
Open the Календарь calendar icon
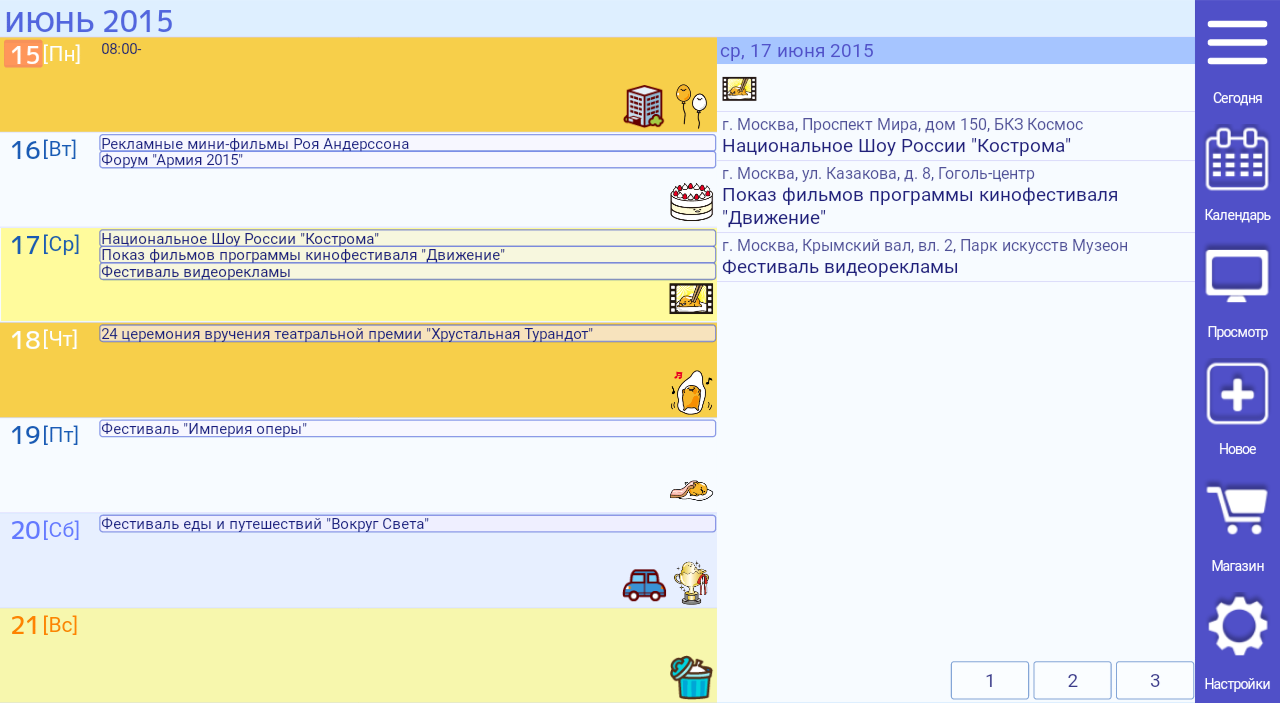1237,159
